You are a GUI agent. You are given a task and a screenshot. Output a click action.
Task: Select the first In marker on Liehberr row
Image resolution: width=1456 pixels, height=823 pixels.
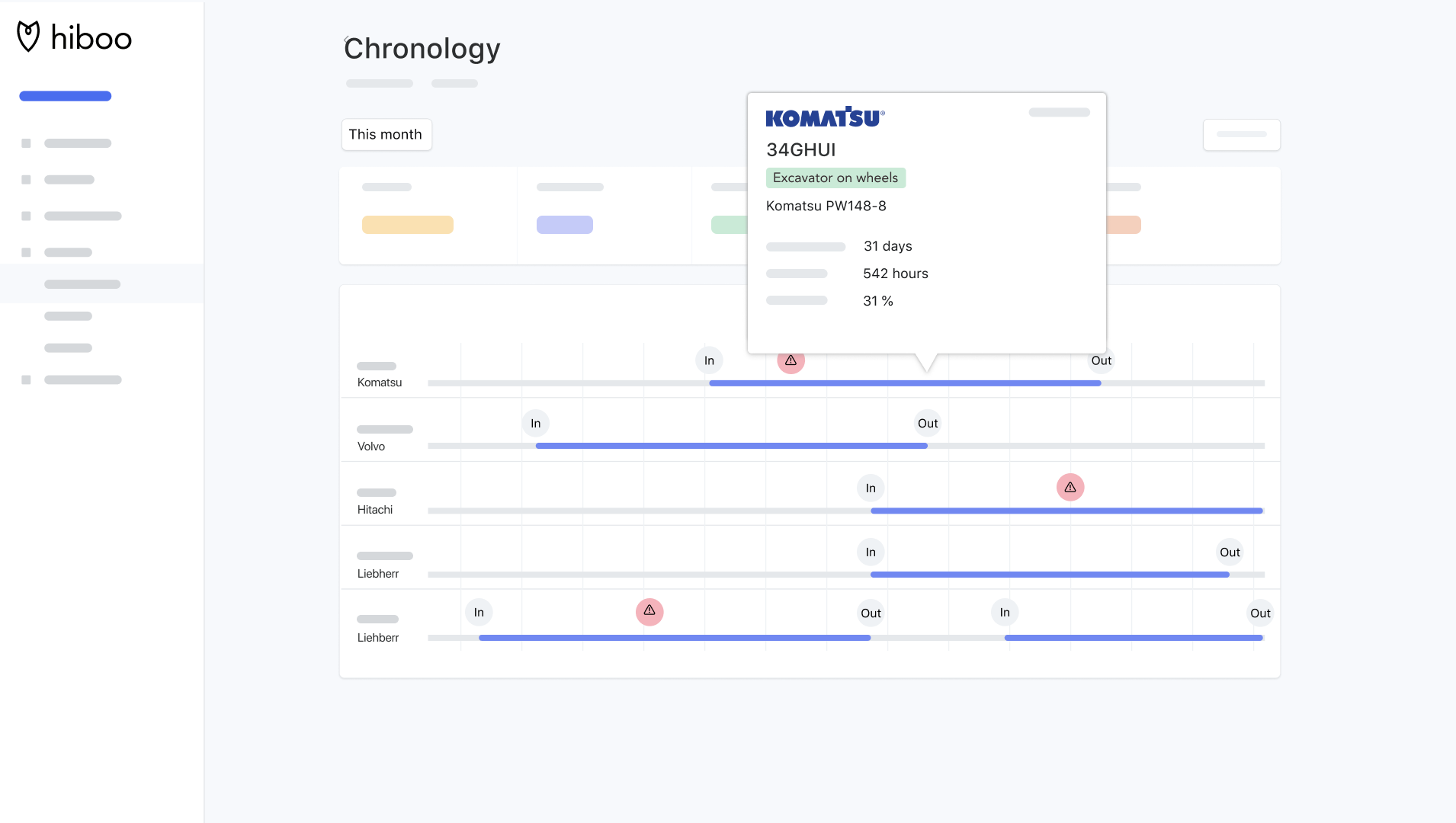coord(479,612)
